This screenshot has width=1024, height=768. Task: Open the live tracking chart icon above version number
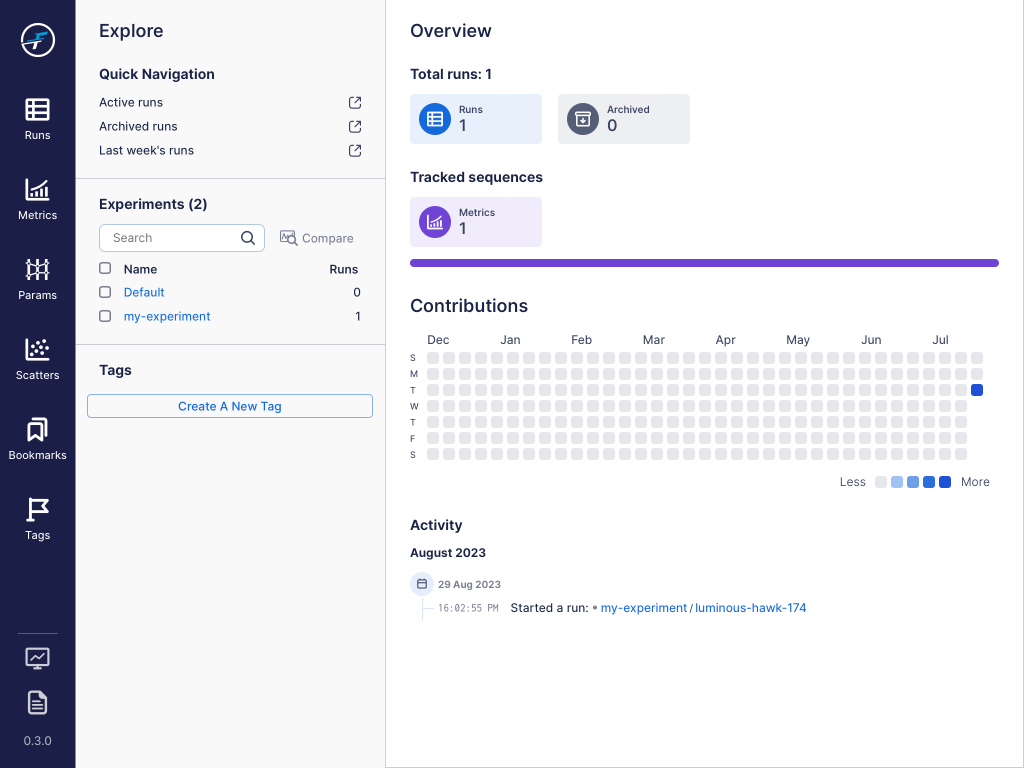pyautogui.click(x=37, y=657)
